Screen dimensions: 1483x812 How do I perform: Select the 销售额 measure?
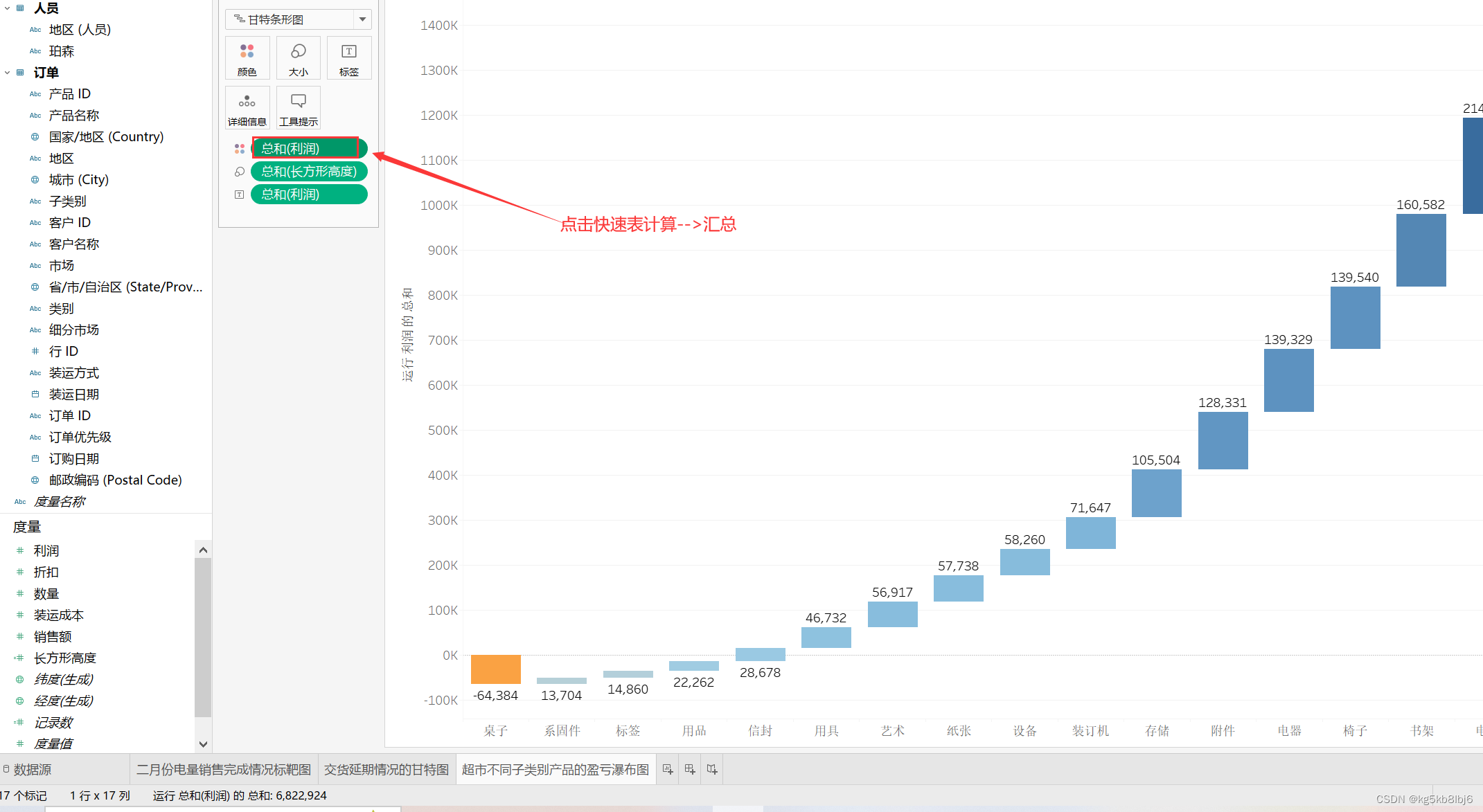pyautogui.click(x=53, y=637)
